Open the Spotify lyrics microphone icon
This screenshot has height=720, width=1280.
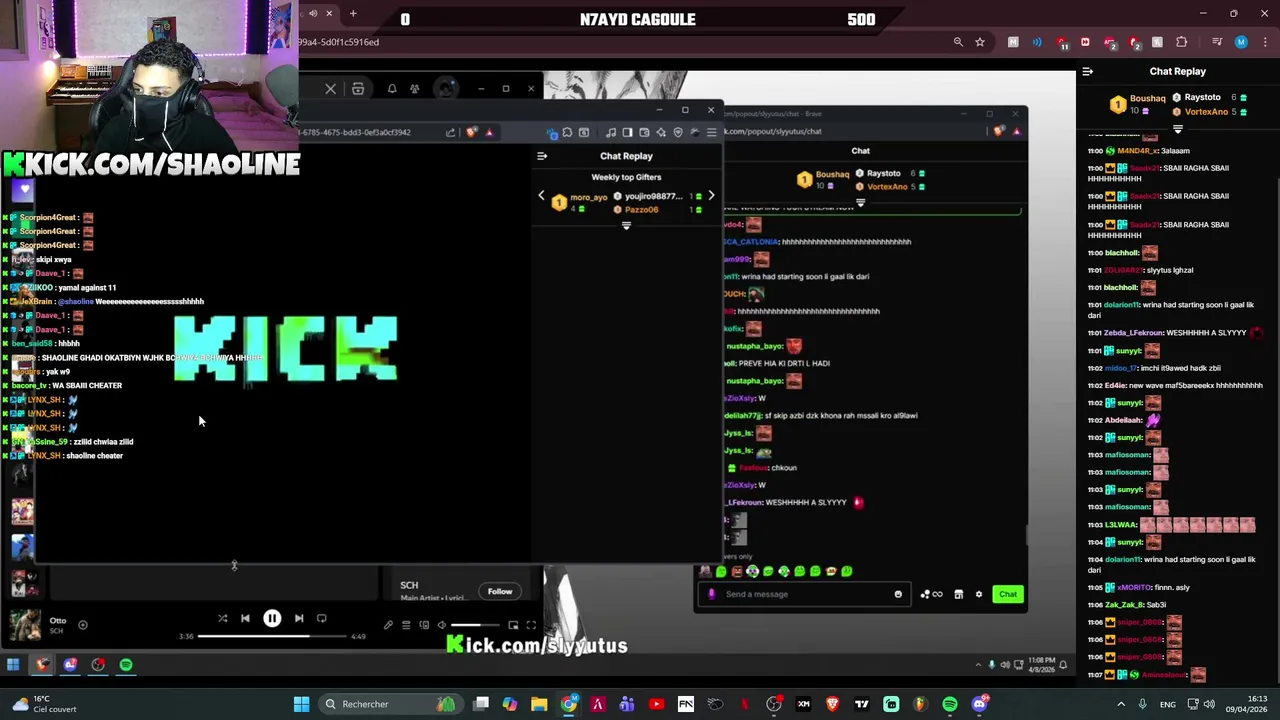[x=388, y=626]
